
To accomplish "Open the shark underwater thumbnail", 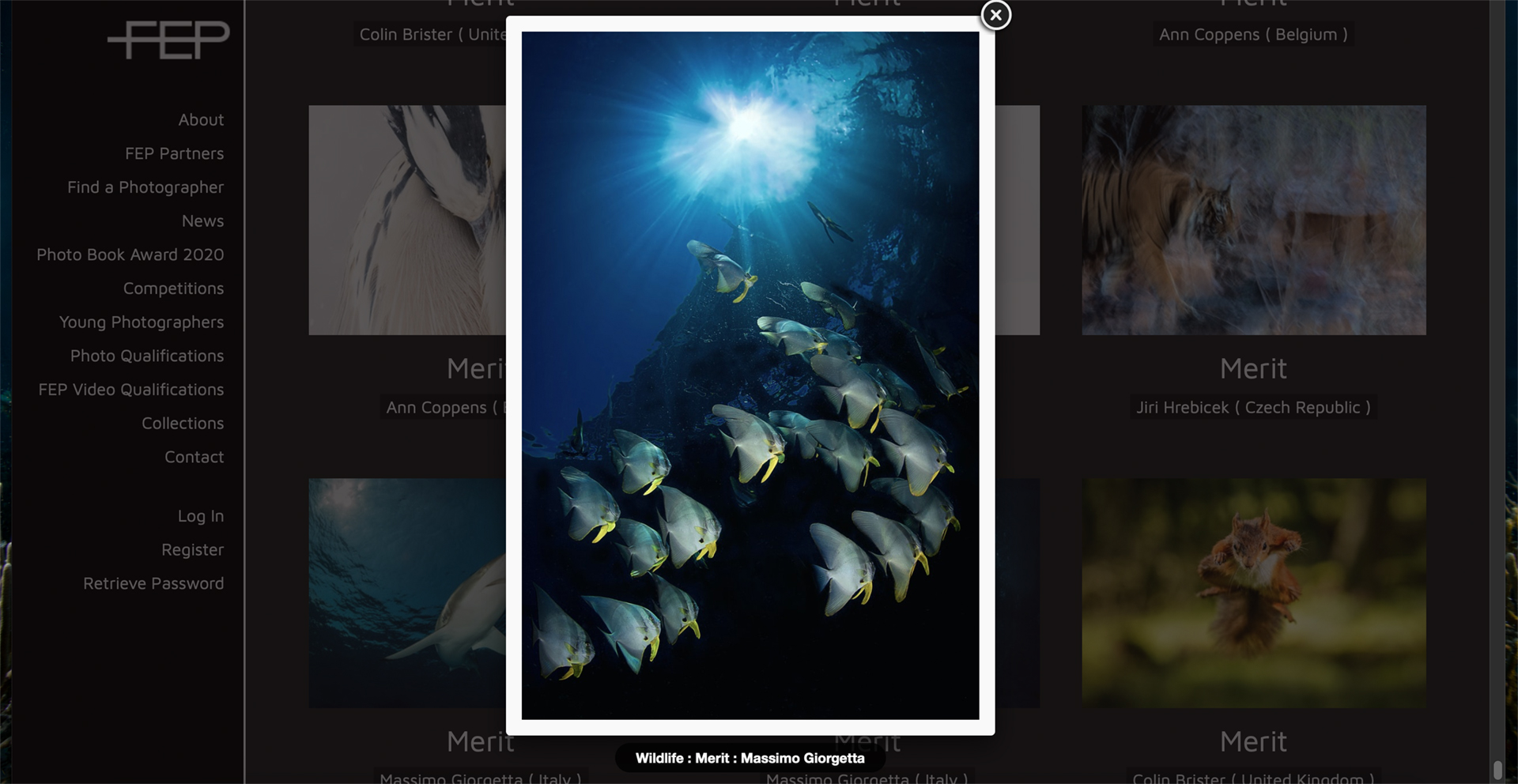I will 407,593.
